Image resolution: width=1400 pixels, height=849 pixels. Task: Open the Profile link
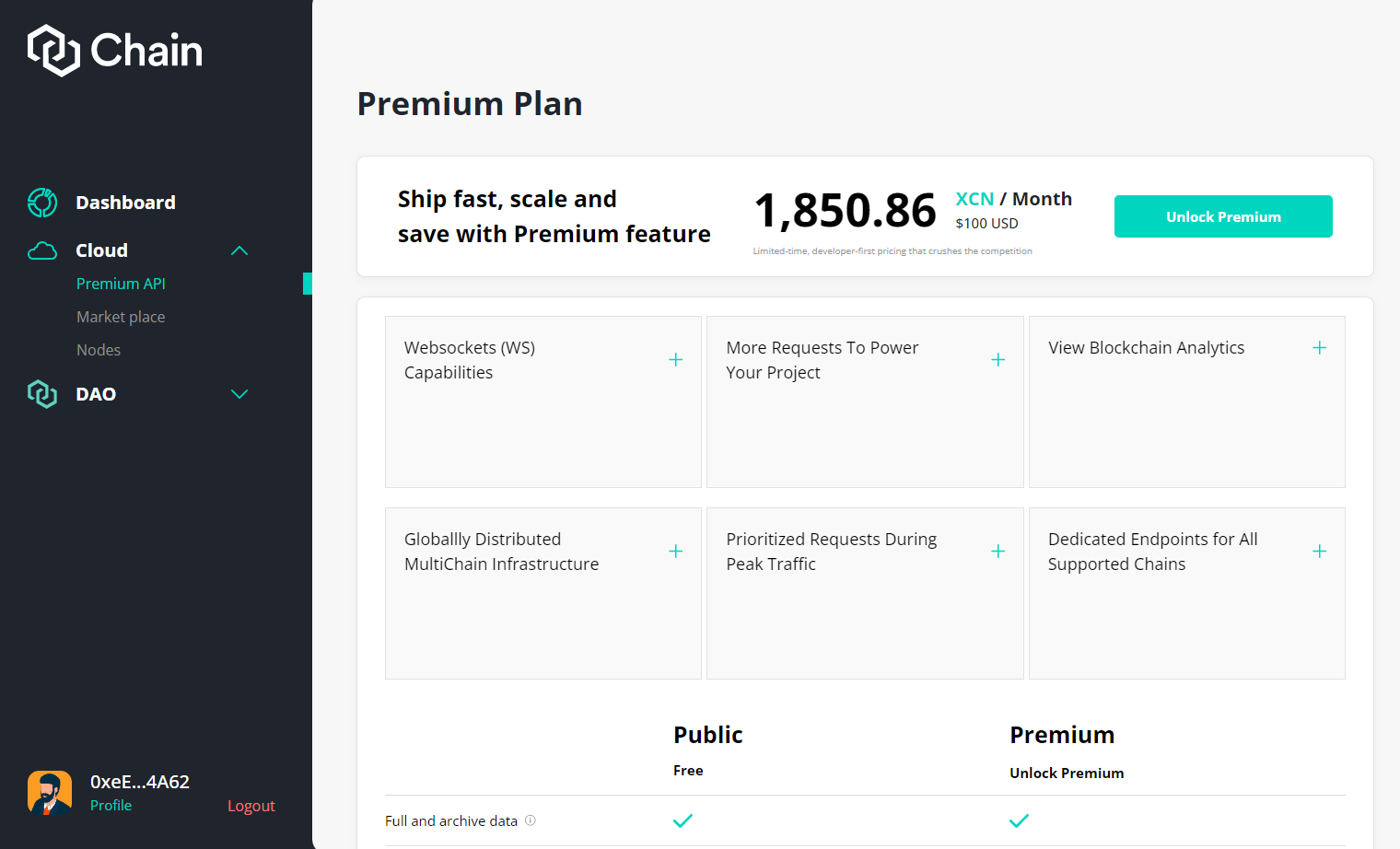point(111,805)
